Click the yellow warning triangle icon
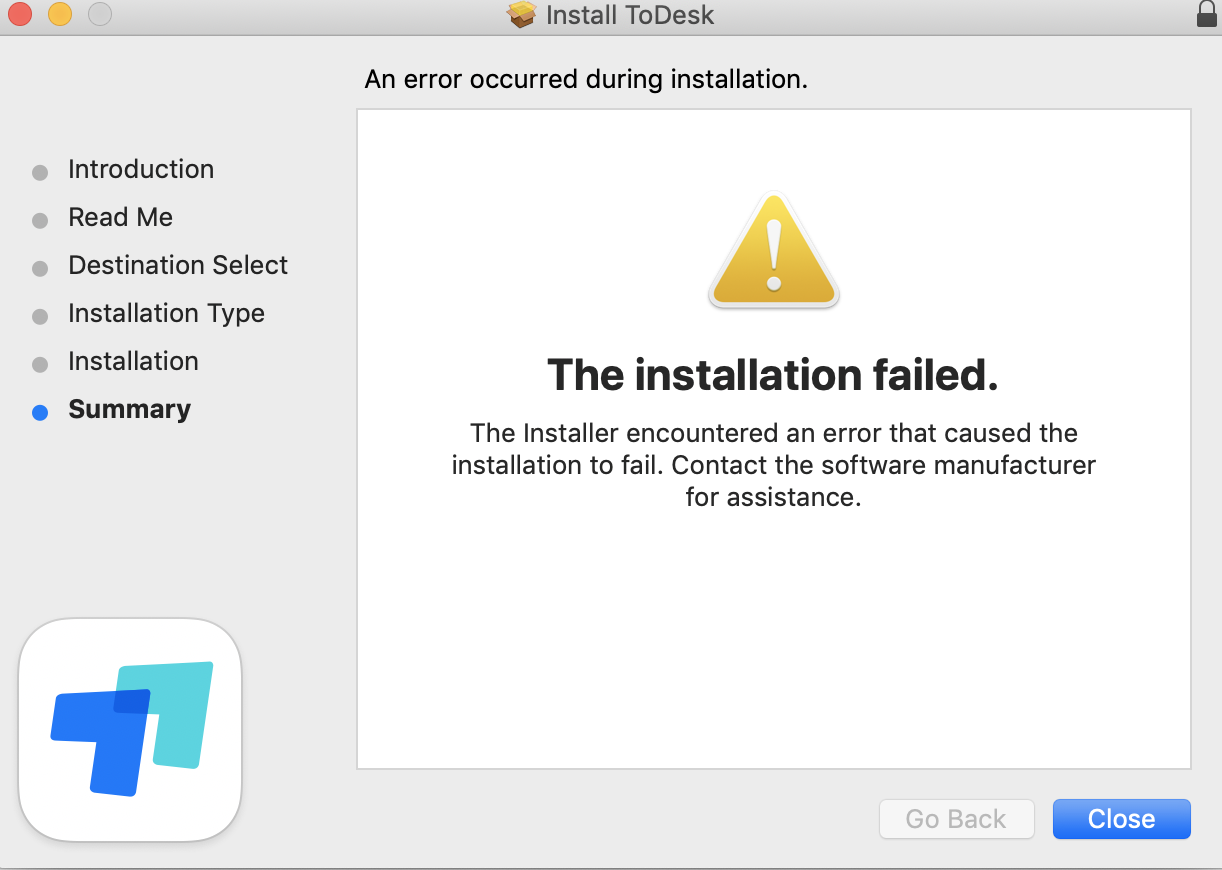 pyautogui.click(x=774, y=251)
